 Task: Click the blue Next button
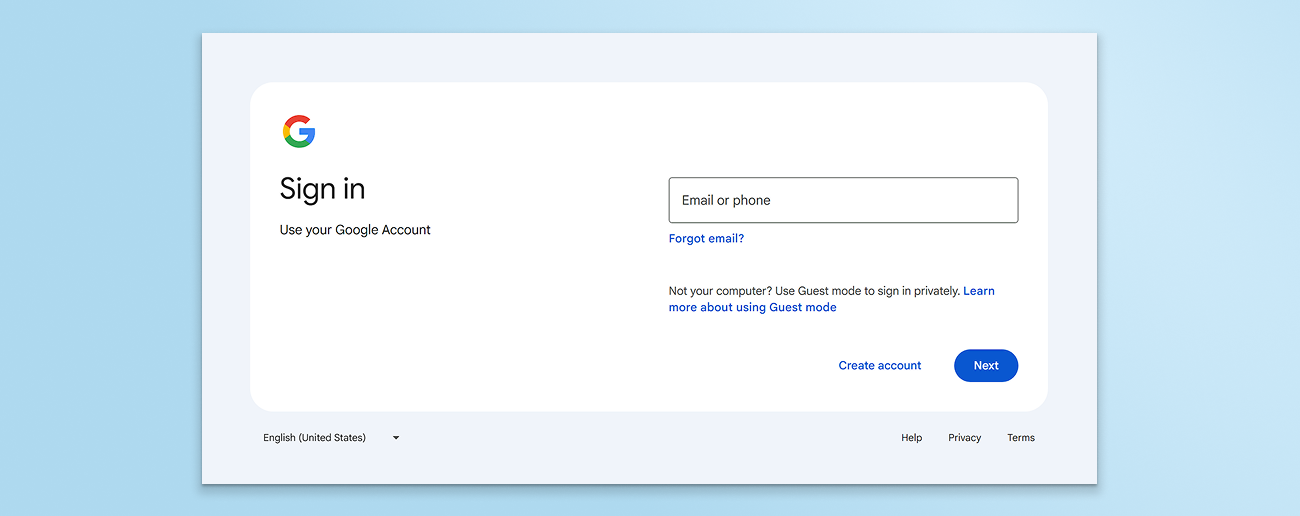tap(986, 365)
